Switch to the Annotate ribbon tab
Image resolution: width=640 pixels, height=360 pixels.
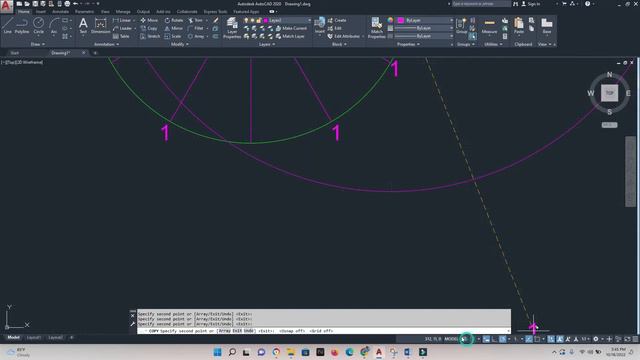pyautogui.click(x=60, y=11)
